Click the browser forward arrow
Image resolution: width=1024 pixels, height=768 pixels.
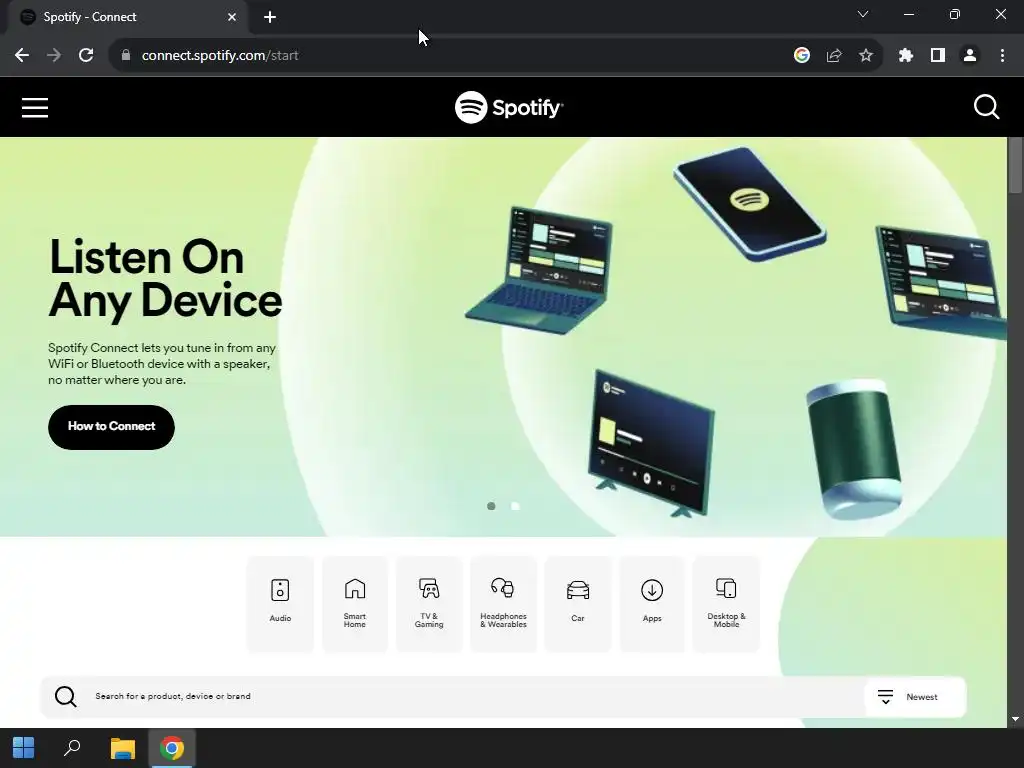click(x=54, y=56)
